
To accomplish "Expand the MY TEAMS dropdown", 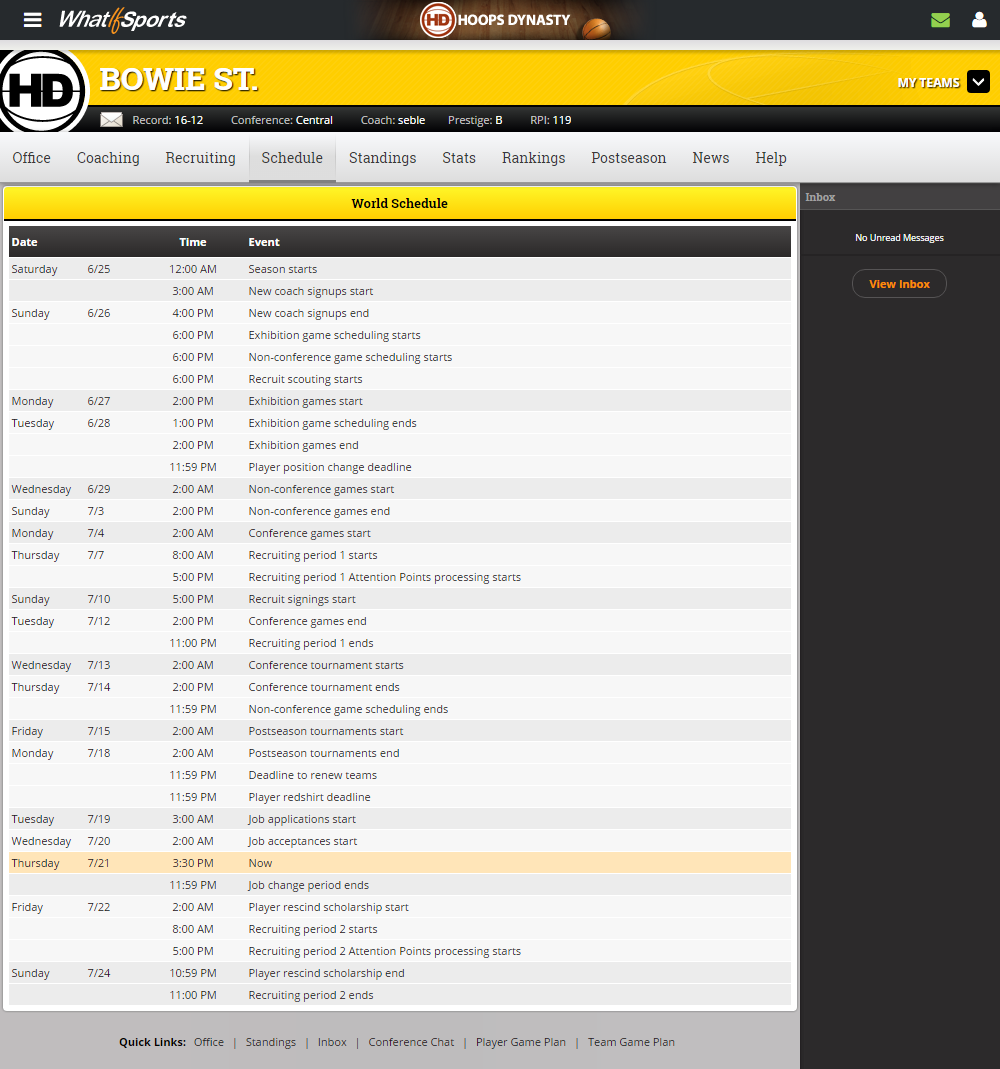I will click(x=978, y=82).
